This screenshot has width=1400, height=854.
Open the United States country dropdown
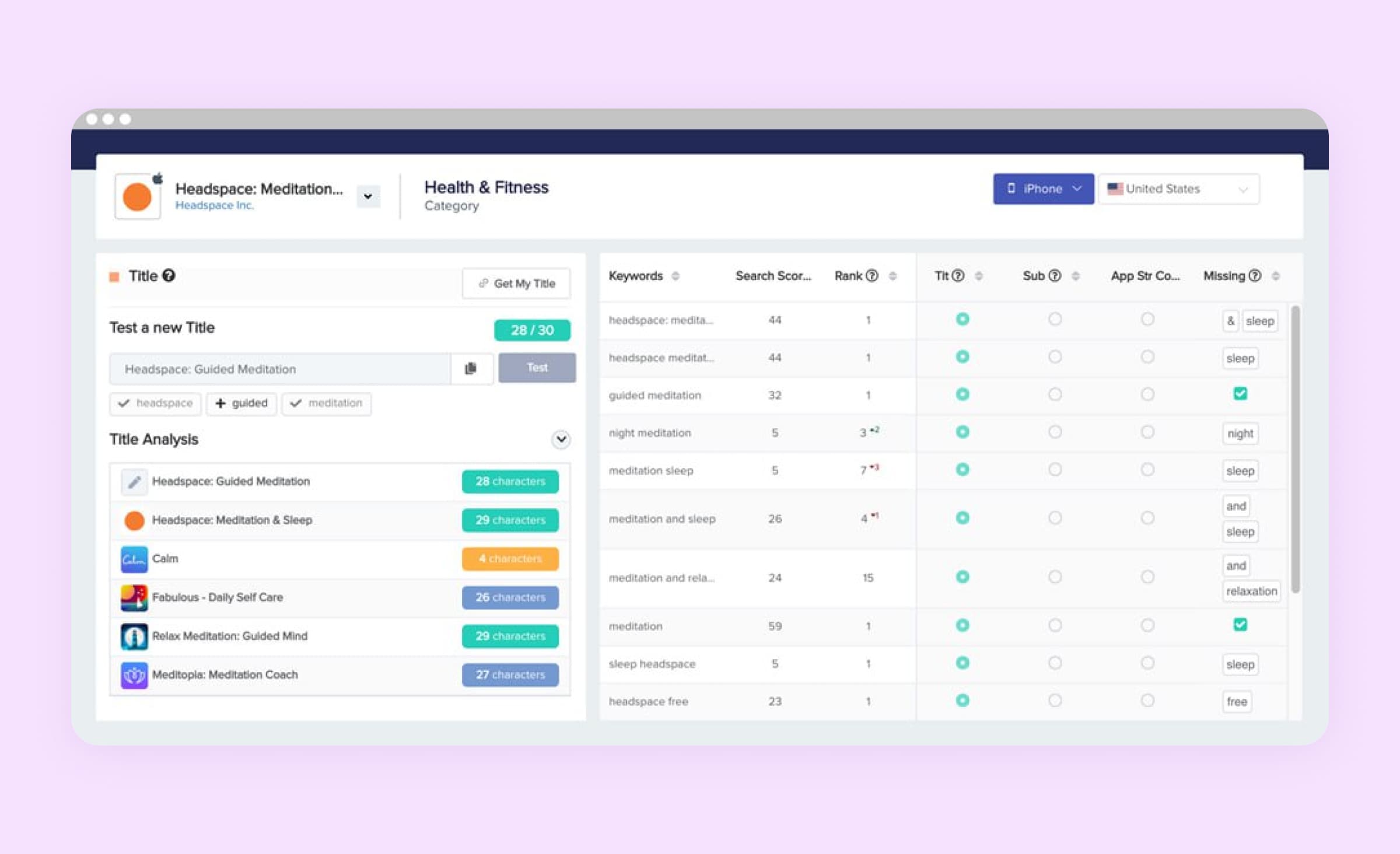click(1179, 189)
